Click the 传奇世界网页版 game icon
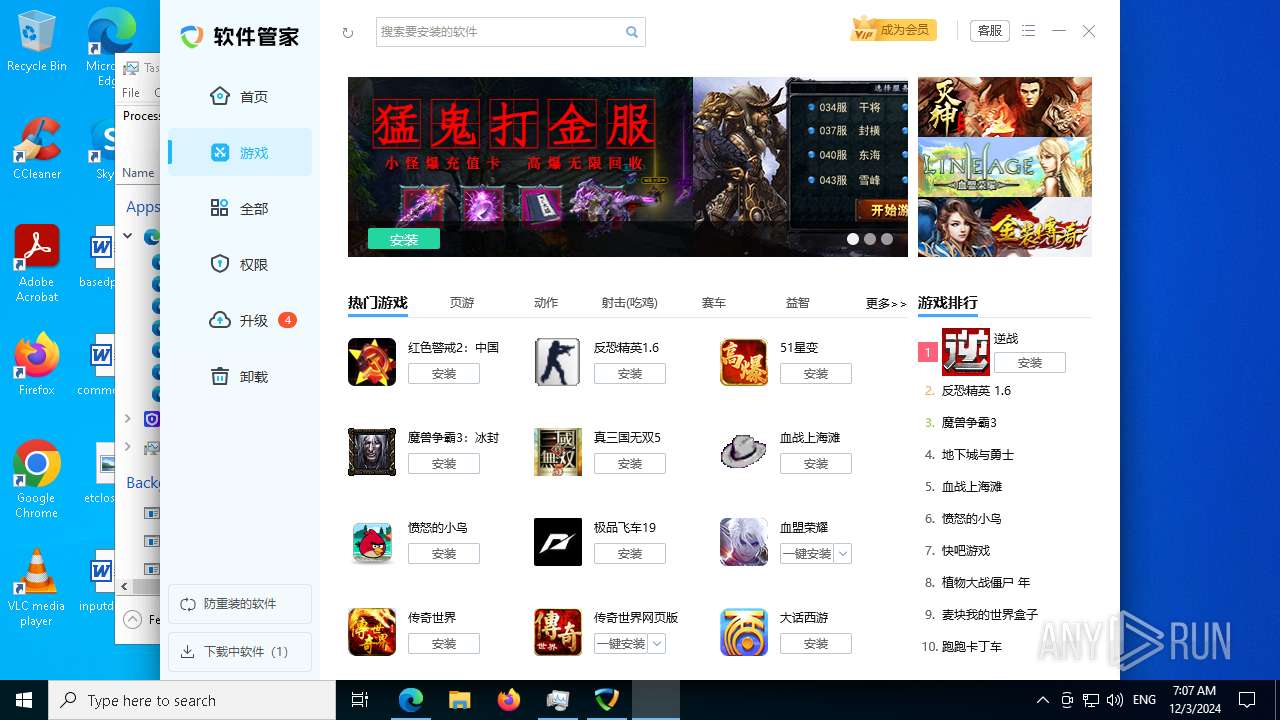Viewport: 1280px width, 720px height. [558, 632]
